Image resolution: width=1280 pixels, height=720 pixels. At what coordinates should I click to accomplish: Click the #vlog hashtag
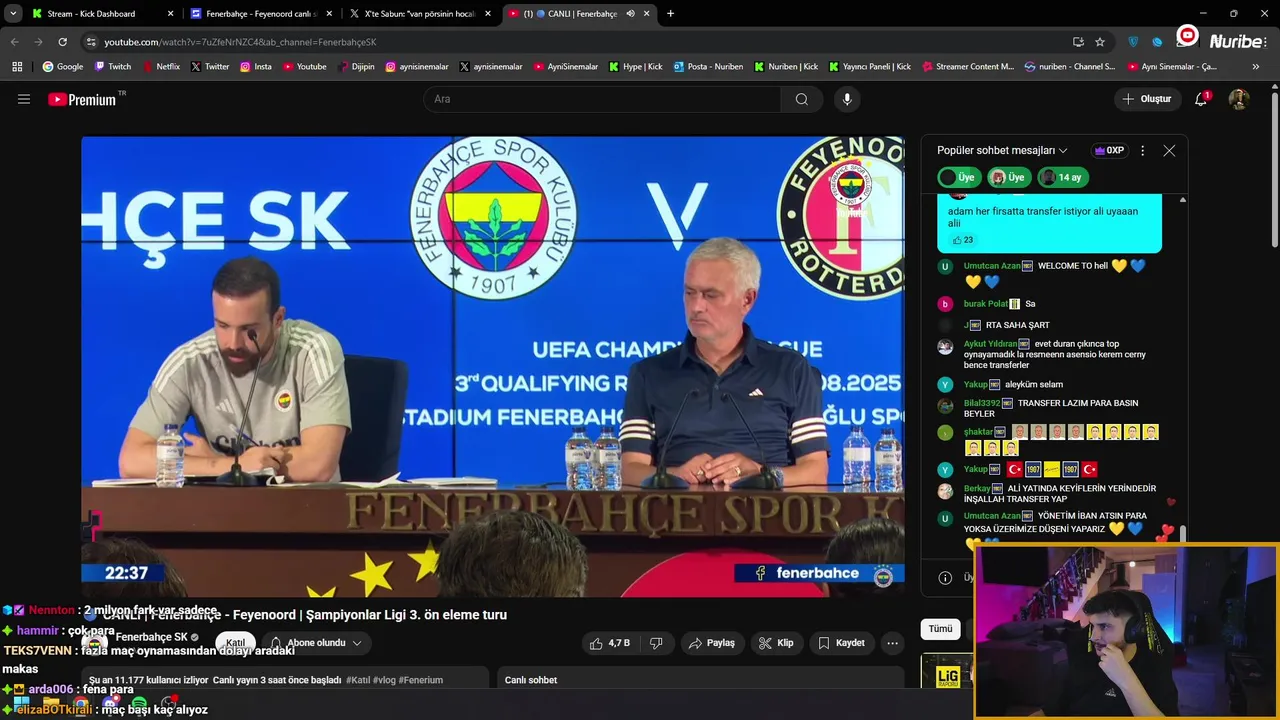pyautogui.click(x=383, y=680)
